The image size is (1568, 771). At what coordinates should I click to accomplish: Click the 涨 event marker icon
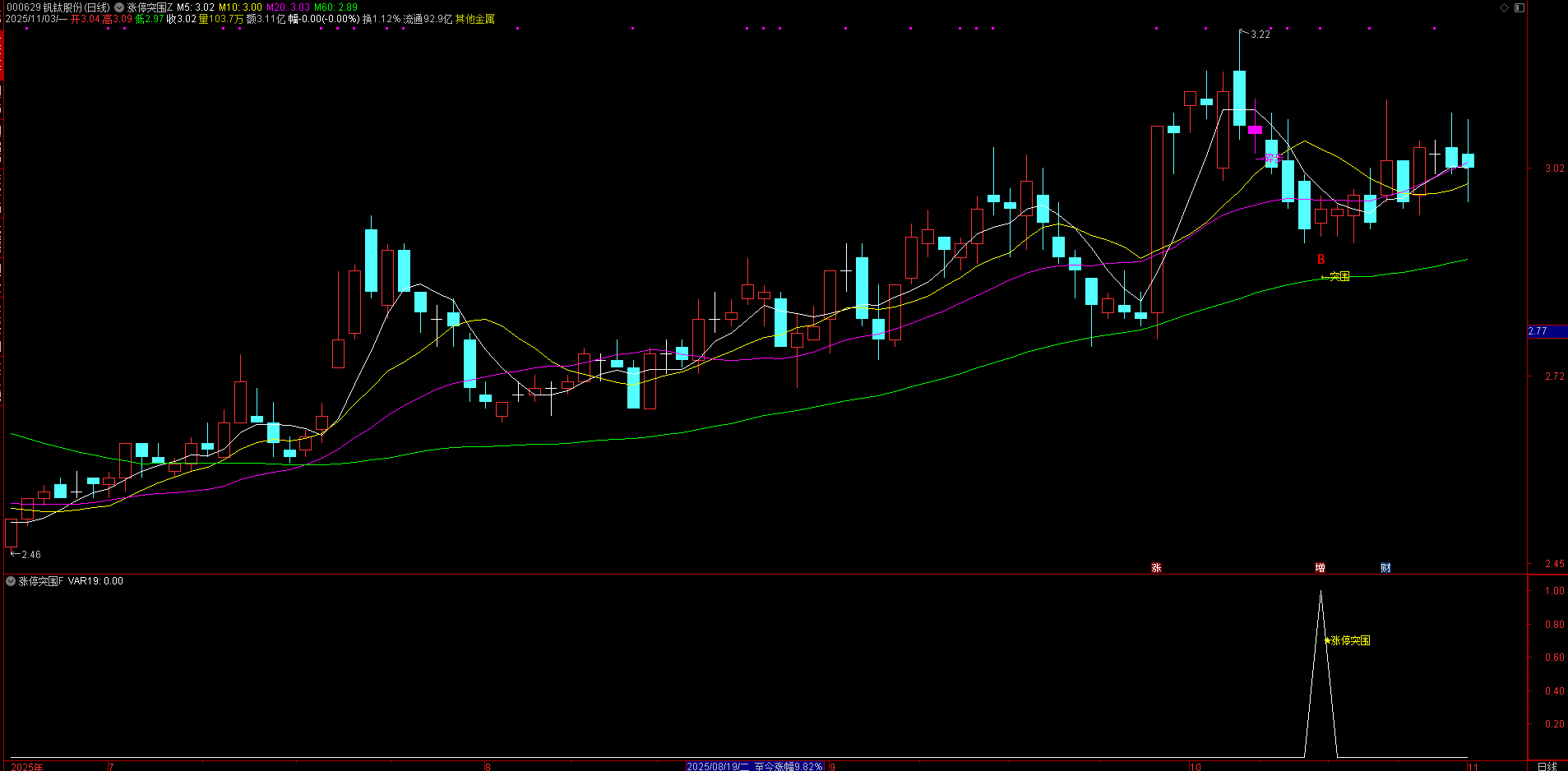1156,568
